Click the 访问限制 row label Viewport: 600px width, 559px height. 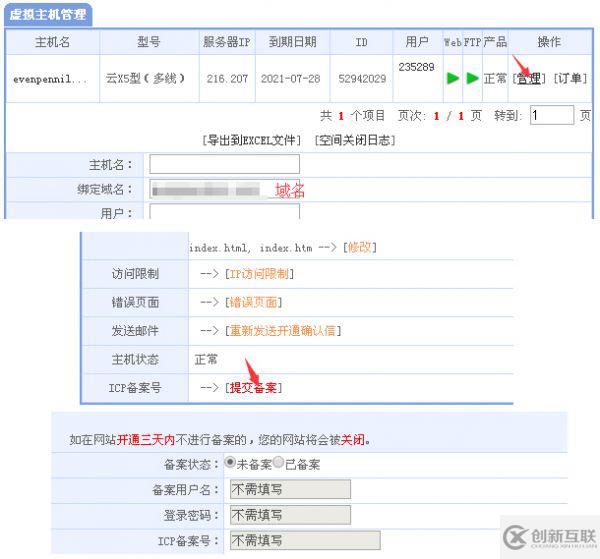[135, 274]
